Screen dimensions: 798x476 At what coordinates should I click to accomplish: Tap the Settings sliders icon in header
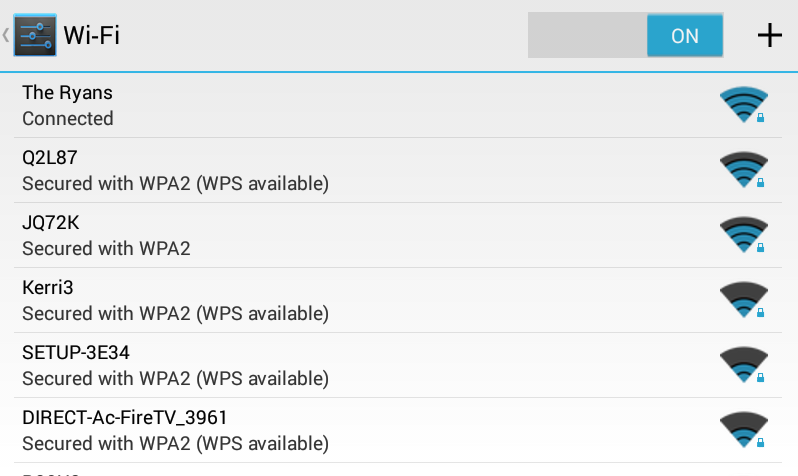click(x=35, y=35)
